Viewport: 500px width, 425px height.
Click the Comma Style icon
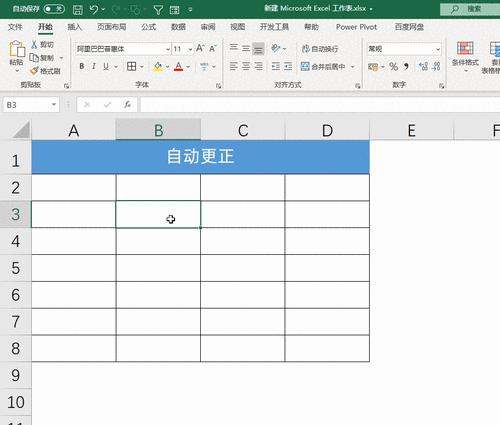tap(406, 66)
